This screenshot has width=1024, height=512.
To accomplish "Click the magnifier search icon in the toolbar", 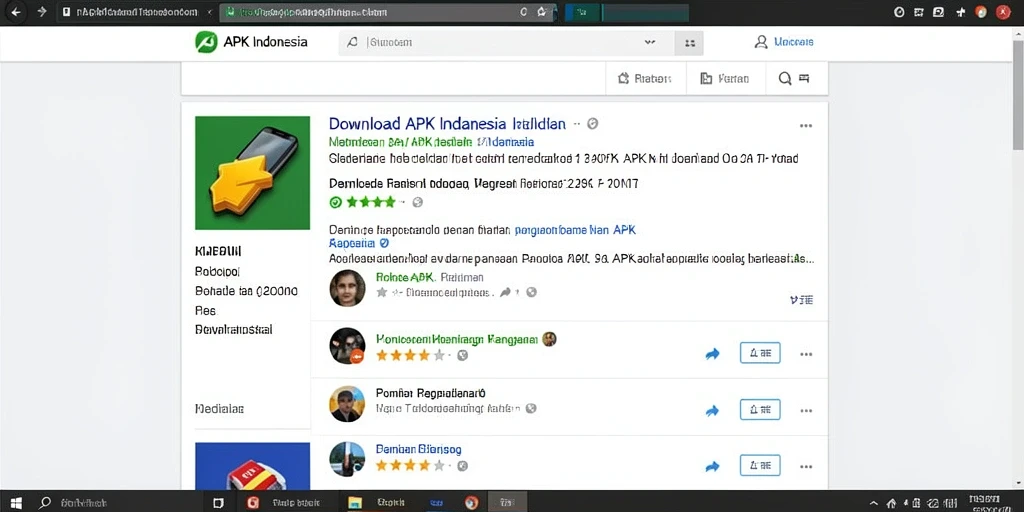I will pyautogui.click(x=785, y=79).
